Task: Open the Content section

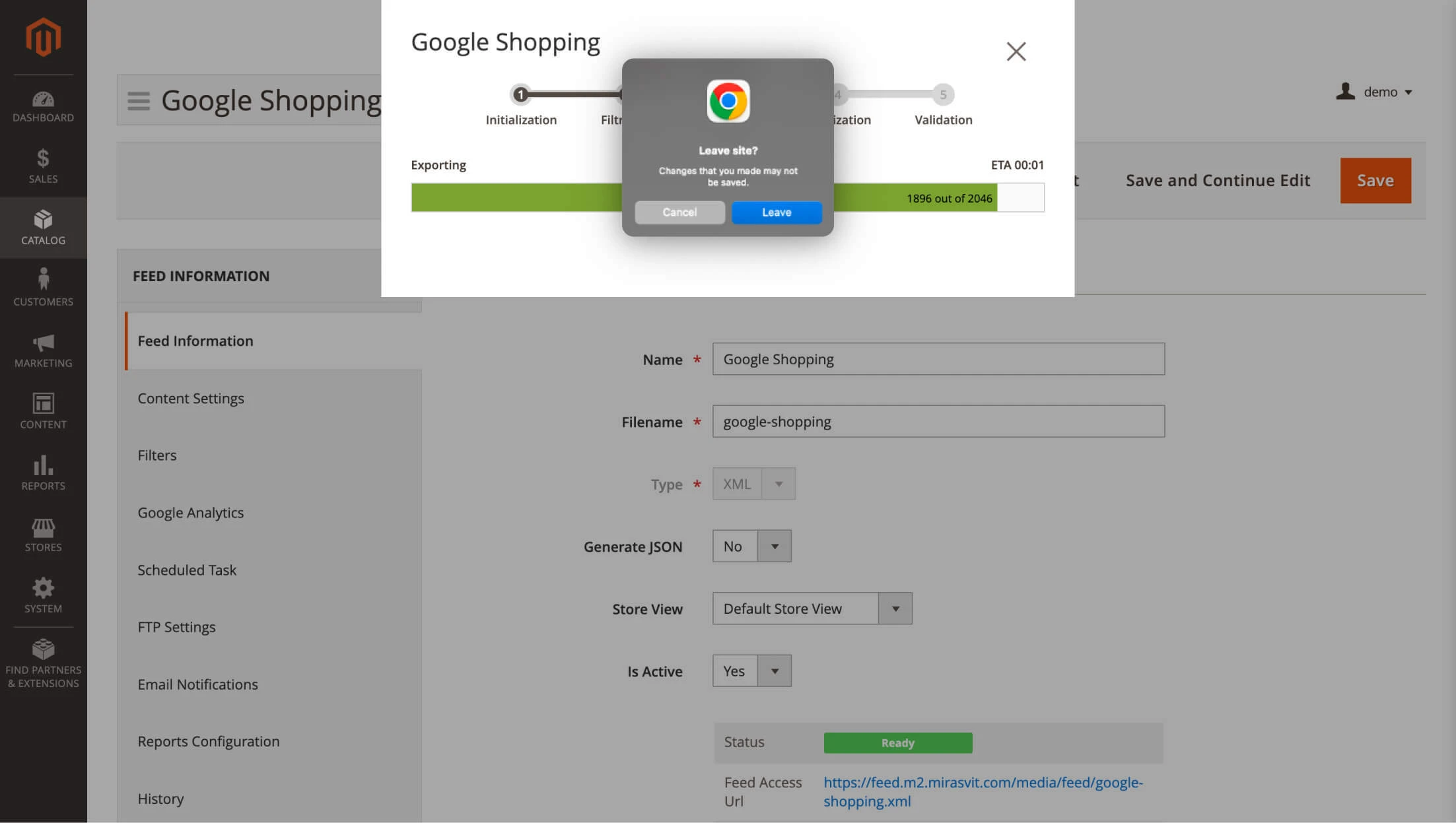Action: click(42, 411)
